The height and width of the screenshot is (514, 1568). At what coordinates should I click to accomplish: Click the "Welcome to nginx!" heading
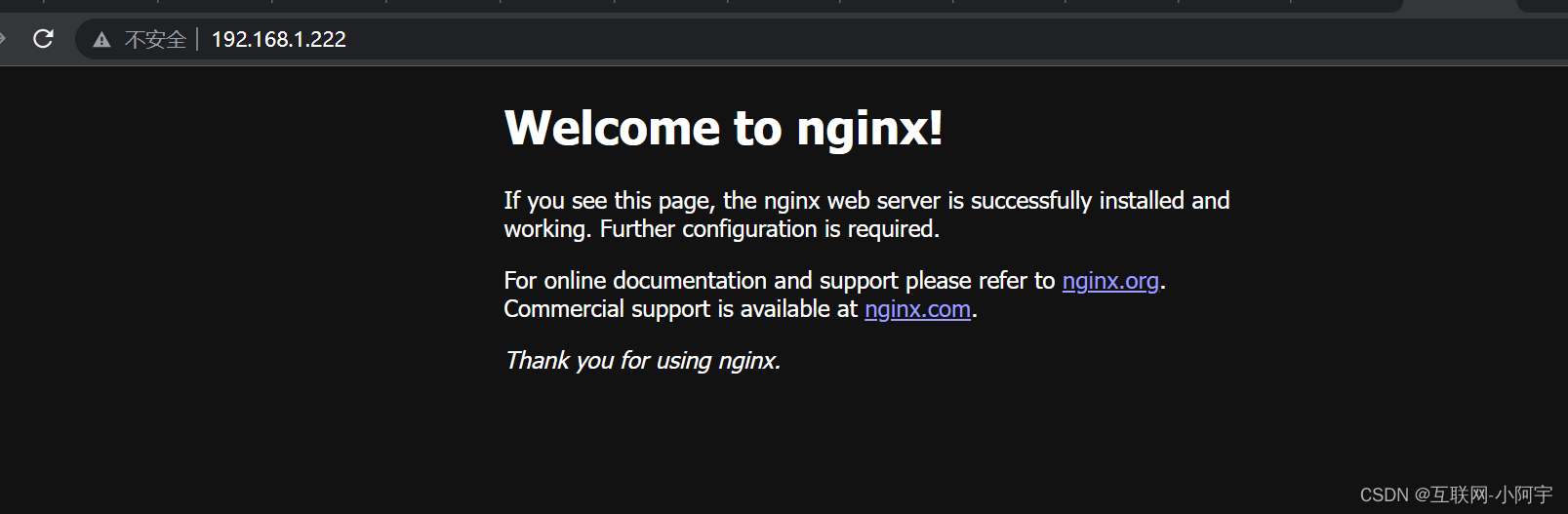pyautogui.click(x=723, y=128)
